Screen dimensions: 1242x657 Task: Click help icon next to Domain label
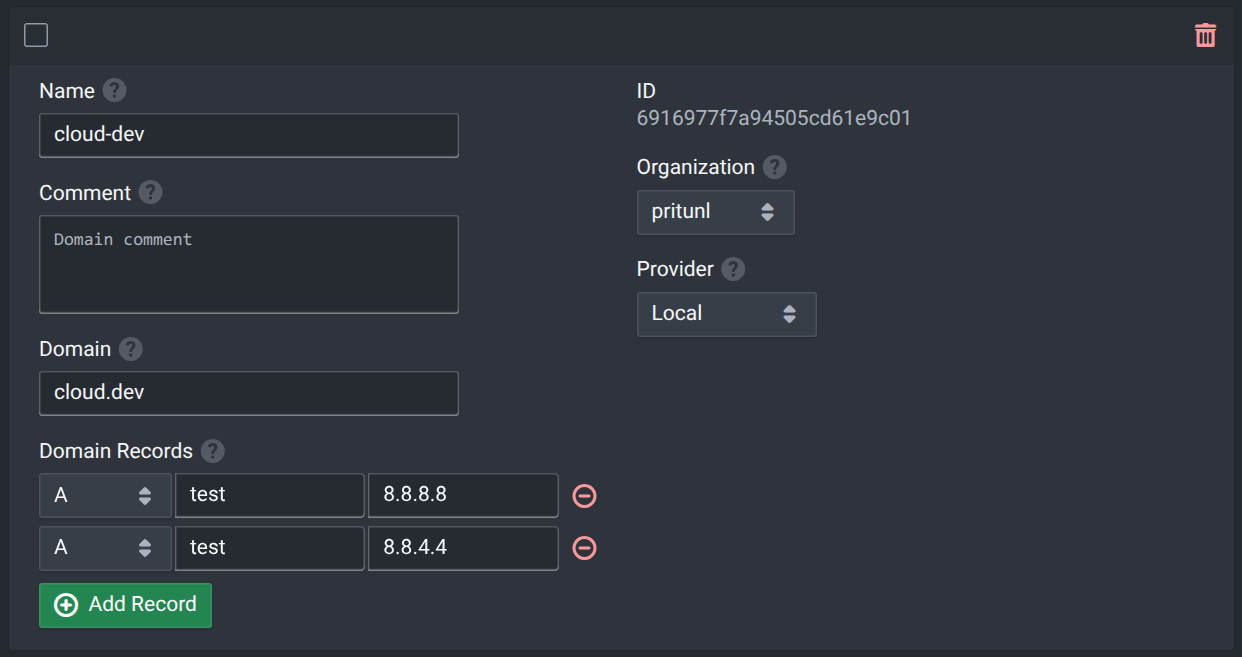click(x=130, y=349)
